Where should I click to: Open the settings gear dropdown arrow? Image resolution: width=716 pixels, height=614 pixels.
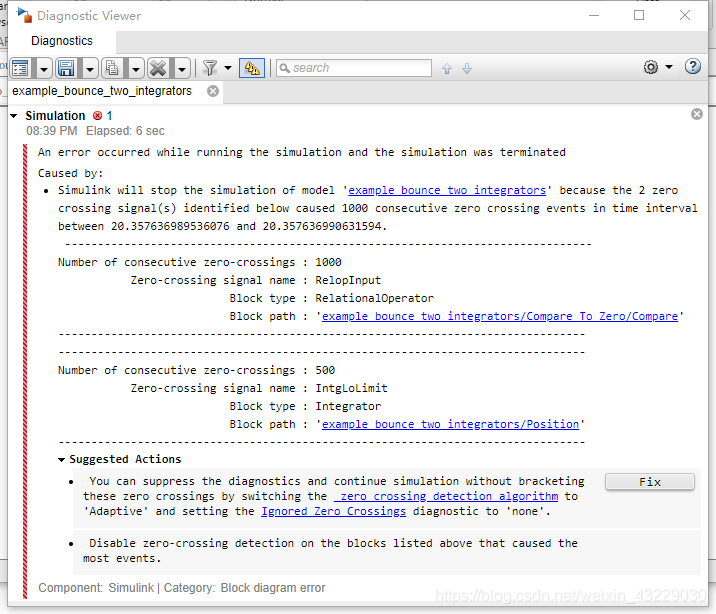669,67
